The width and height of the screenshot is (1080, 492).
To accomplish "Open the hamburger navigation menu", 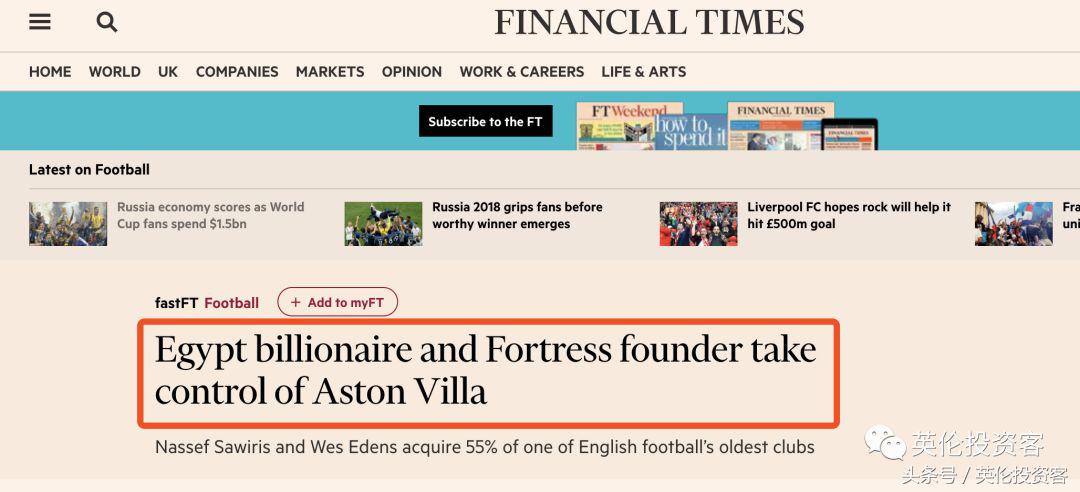I will coord(40,22).
